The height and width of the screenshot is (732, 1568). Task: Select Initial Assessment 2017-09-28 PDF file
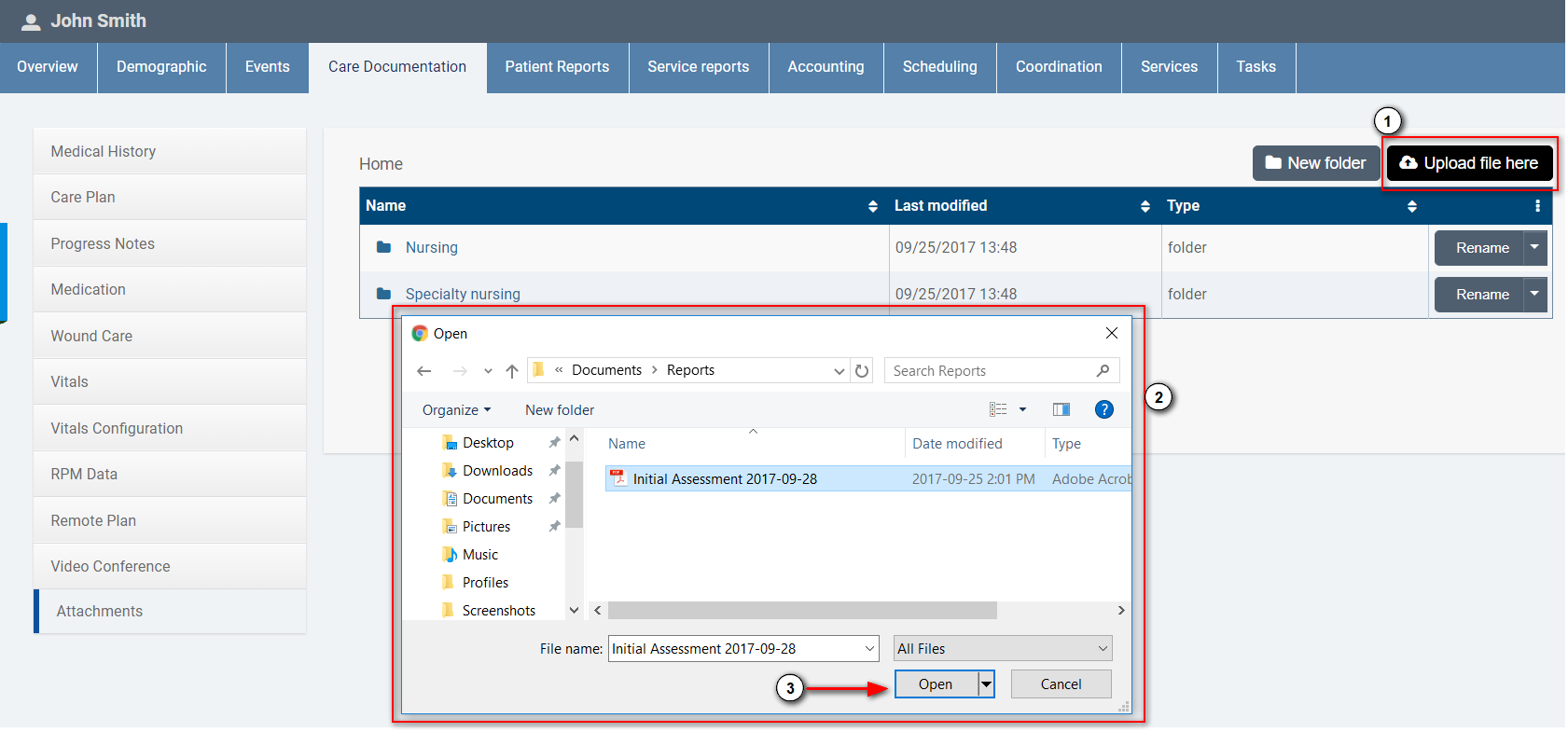tap(725, 479)
